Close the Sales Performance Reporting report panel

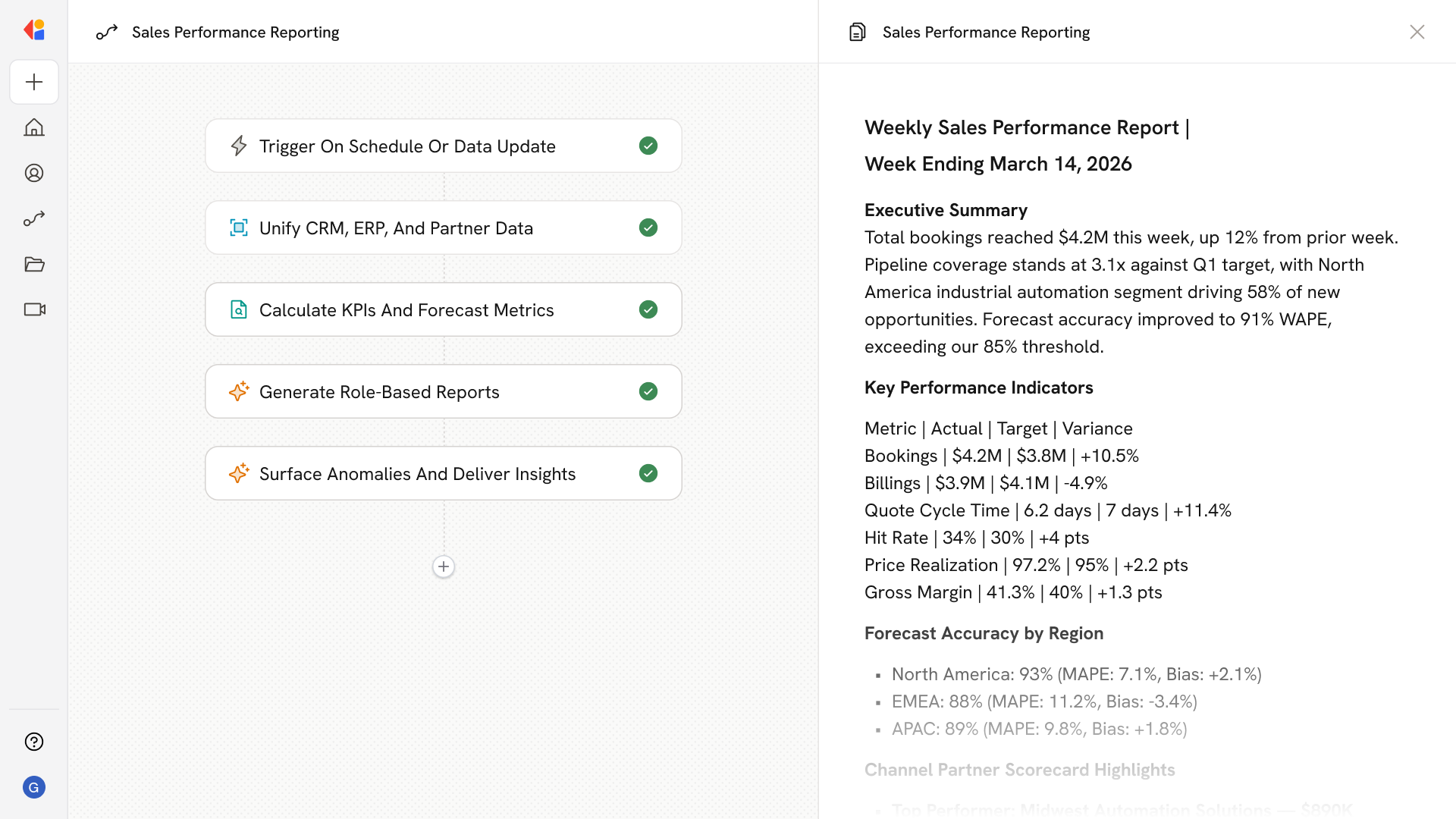click(1417, 32)
